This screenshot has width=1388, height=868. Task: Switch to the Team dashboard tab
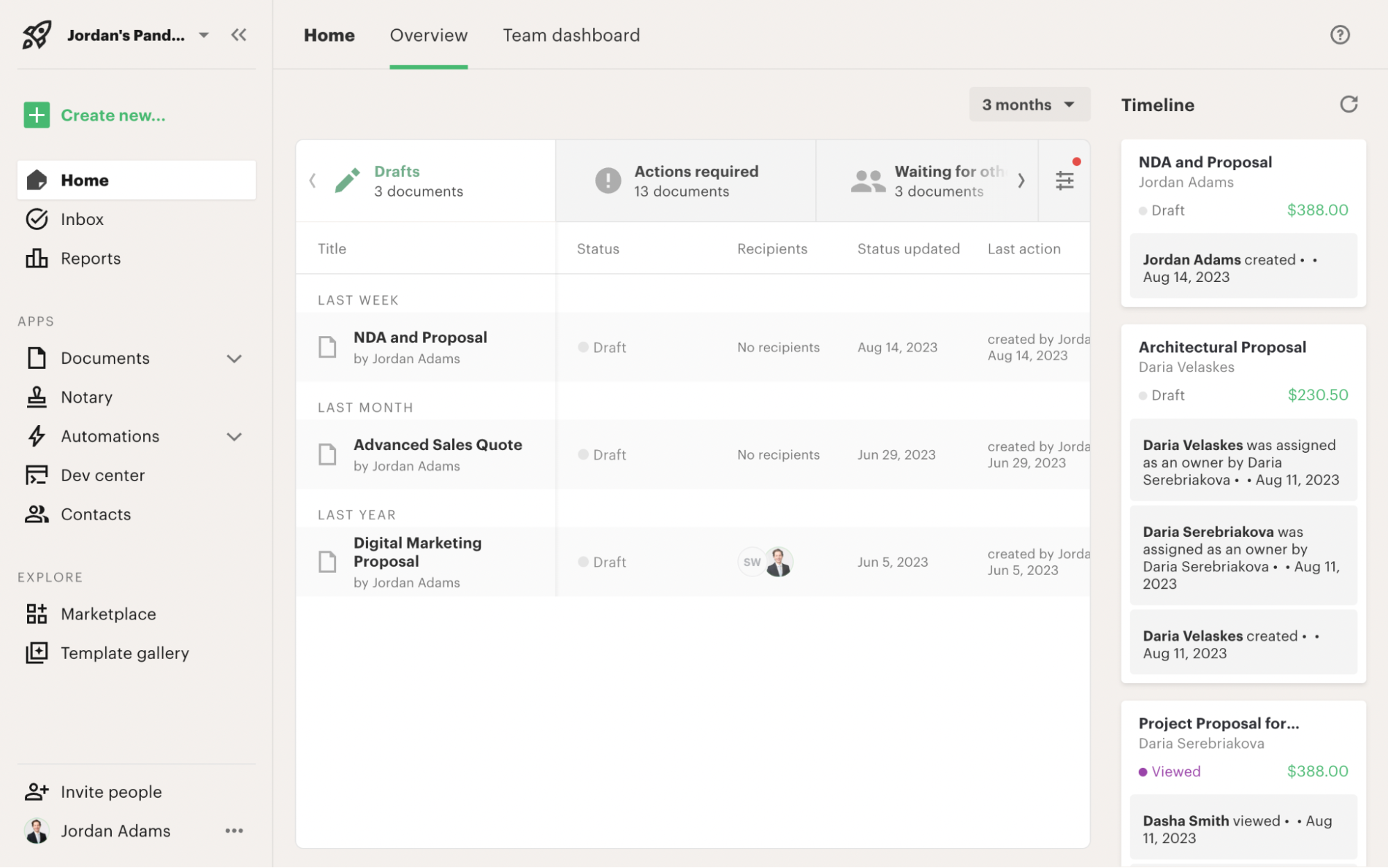(571, 35)
